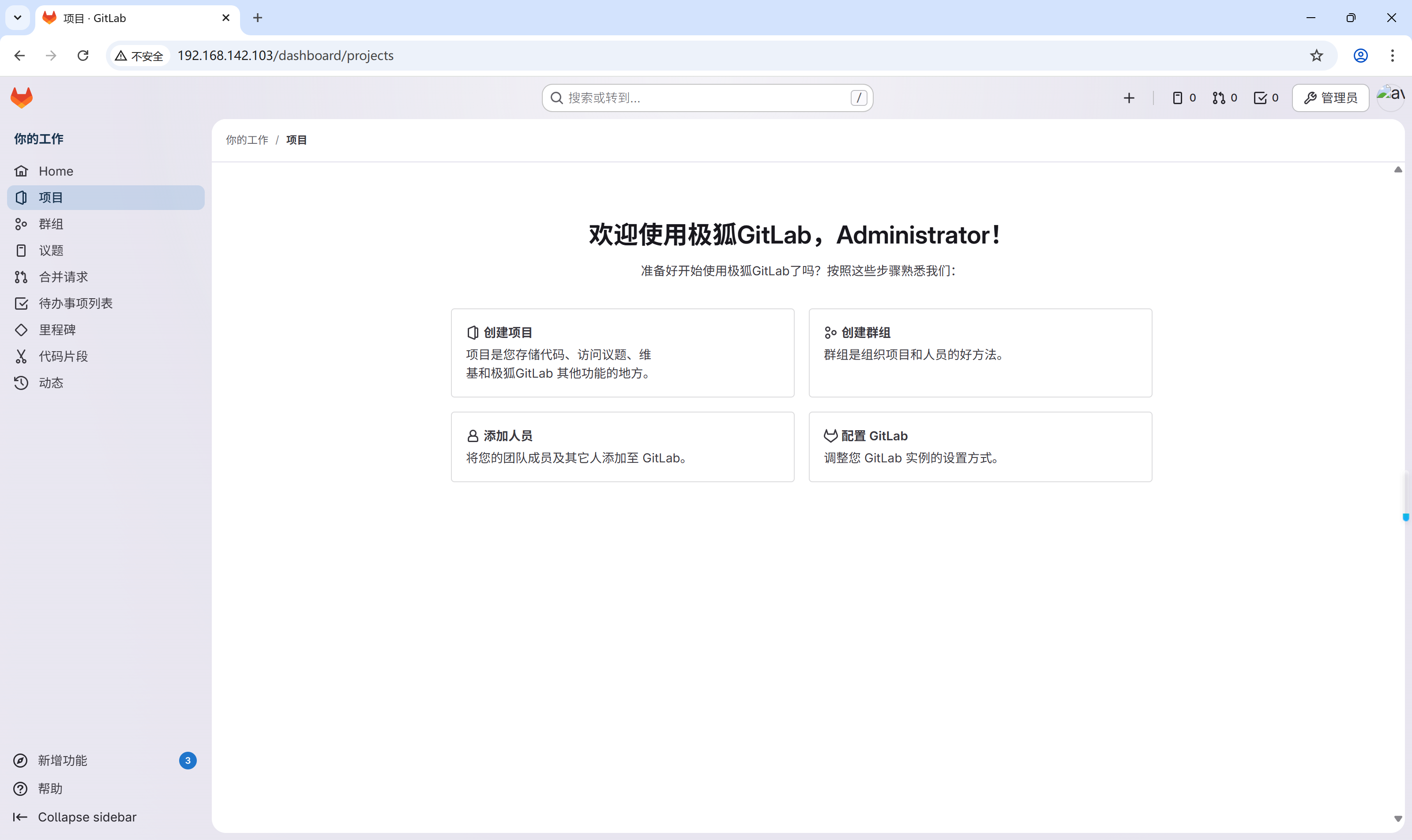This screenshot has height=840, width=1412.
Task: Open Chrome three-dot menu
Action: pyautogui.click(x=1392, y=56)
